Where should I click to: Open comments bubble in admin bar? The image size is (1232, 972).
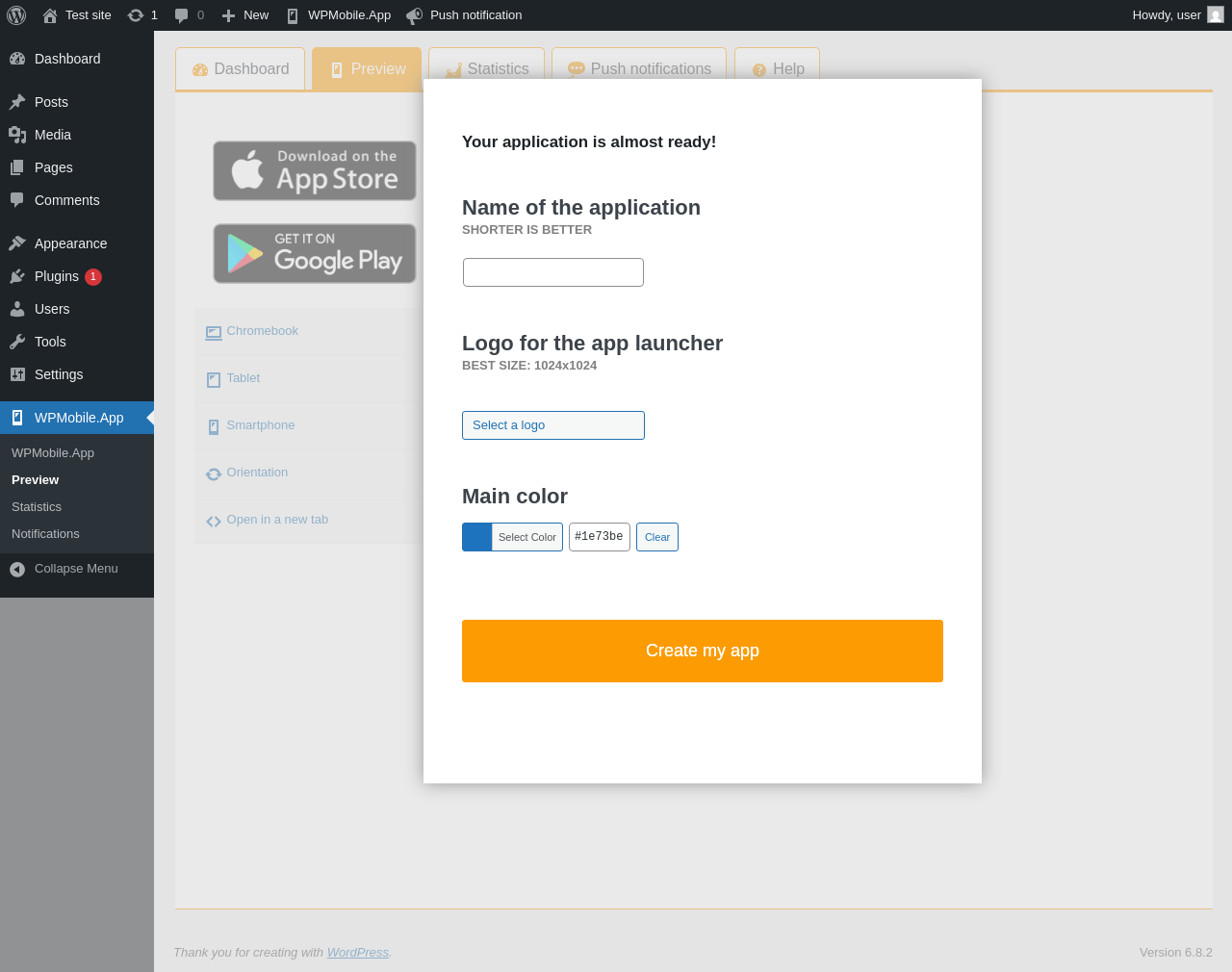(189, 15)
